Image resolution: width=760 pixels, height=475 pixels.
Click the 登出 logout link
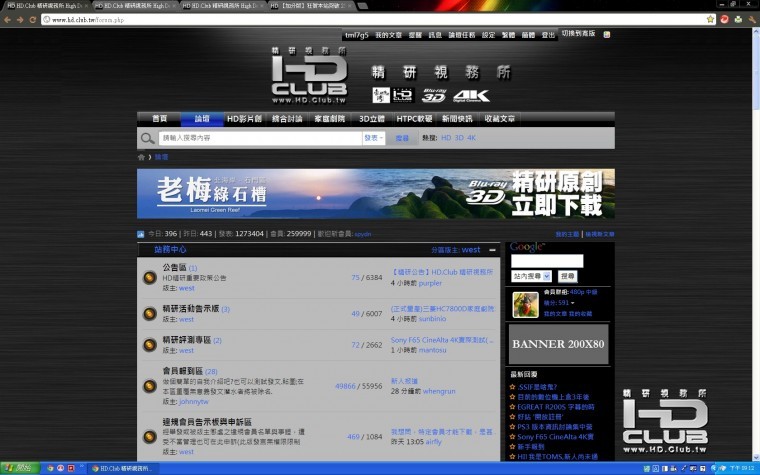tap(548, 35)
